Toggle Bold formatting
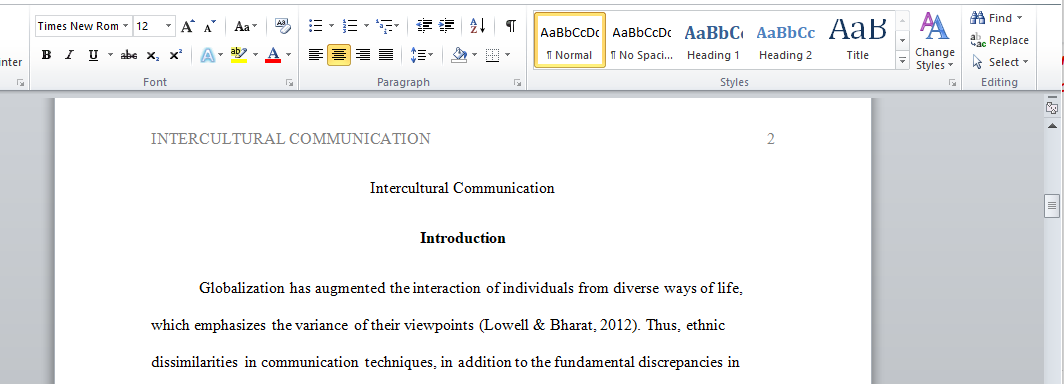The width and height of the screenshot is (1064, 384). point(46,55)
